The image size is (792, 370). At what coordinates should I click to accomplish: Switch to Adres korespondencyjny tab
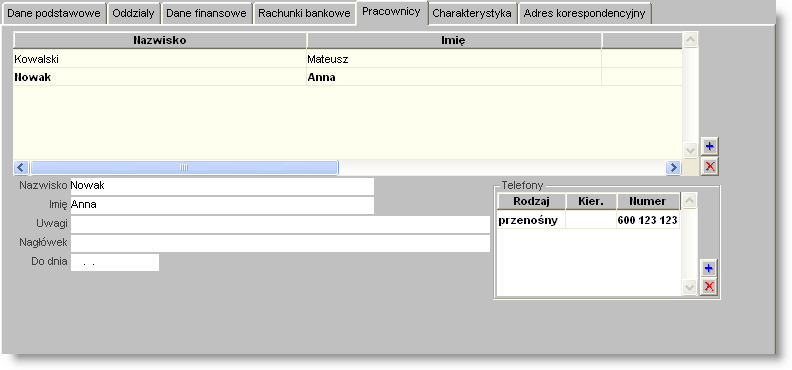(x=584, y=14)
